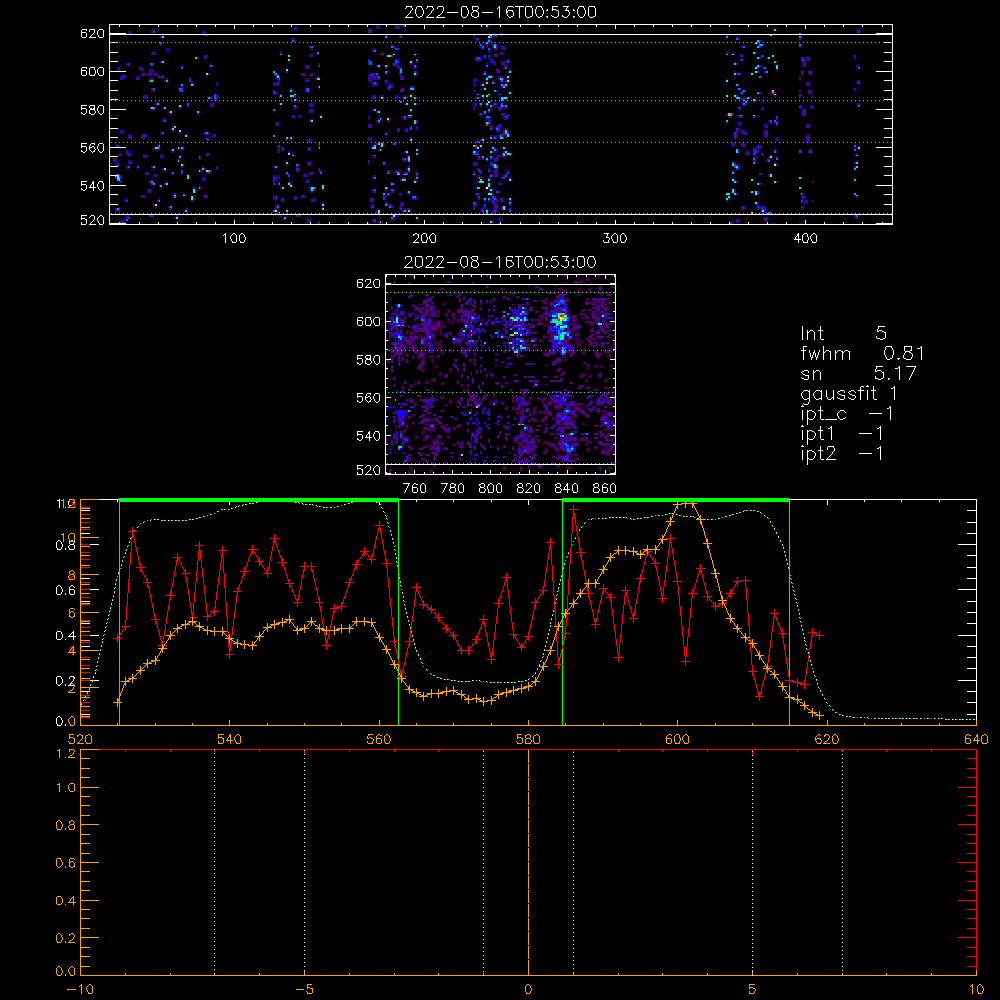This screenshot has width=1000, height=1000.
Task: Click x-axis label 540 on profile plot
Action: 230,740
